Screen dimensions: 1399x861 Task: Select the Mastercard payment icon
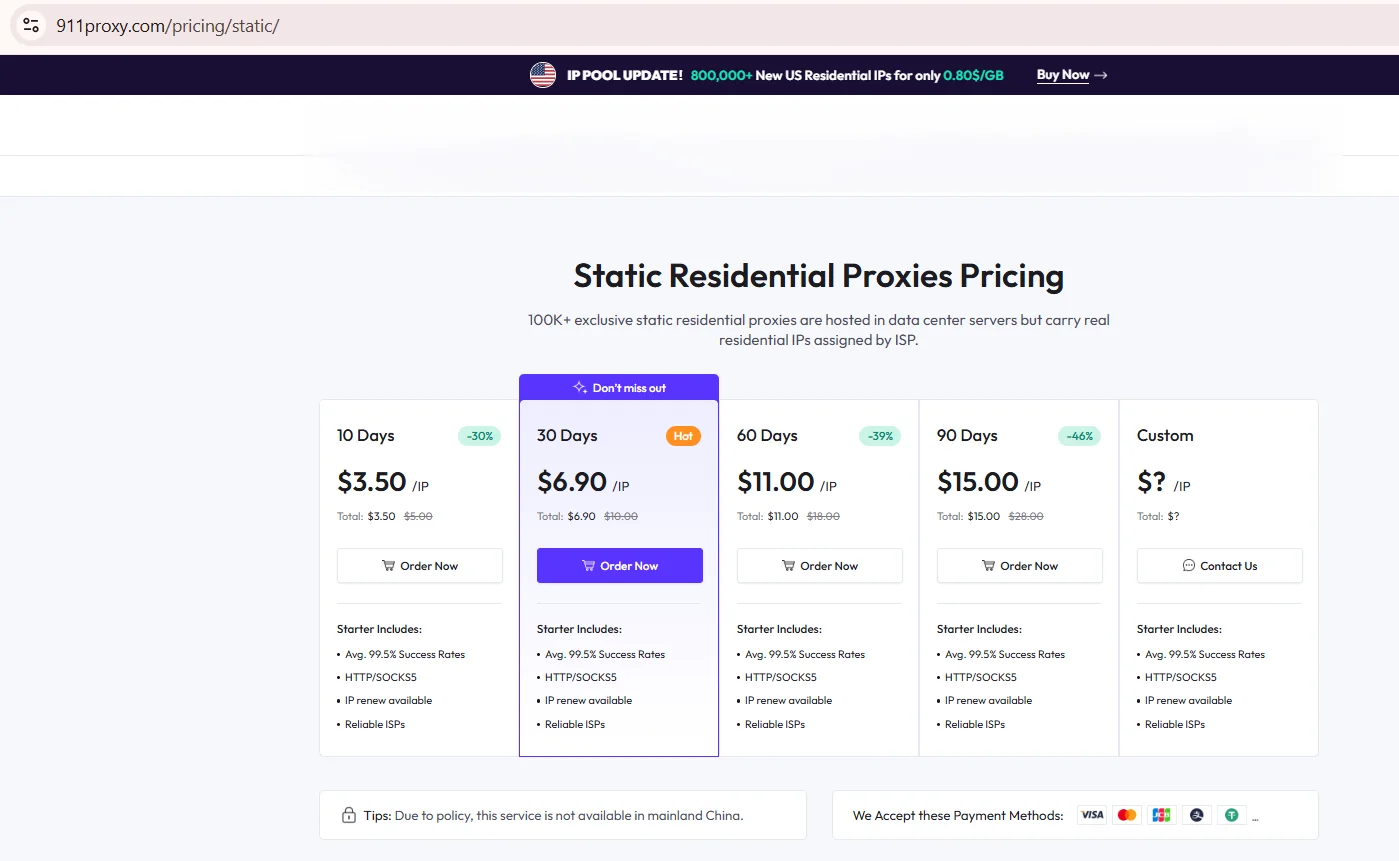coord(1127,815)
